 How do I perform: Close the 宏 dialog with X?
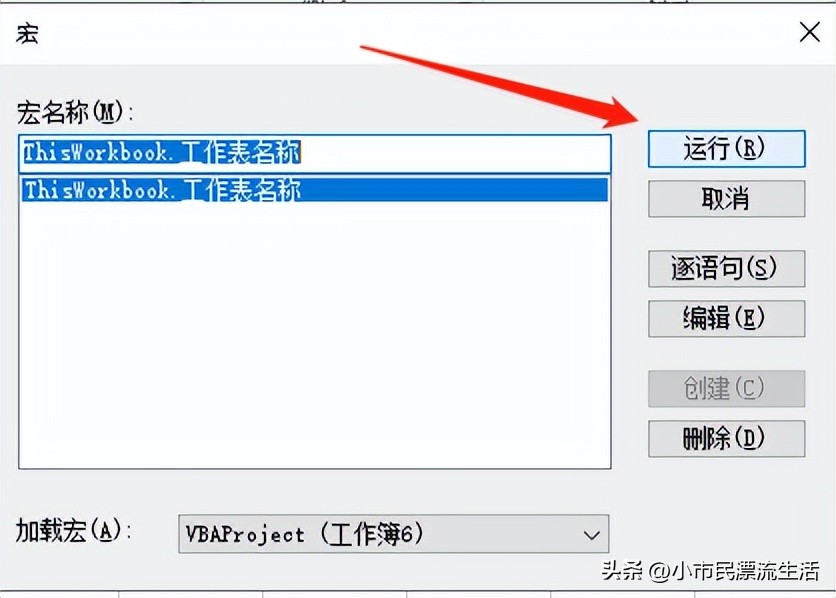pos(809,32)
